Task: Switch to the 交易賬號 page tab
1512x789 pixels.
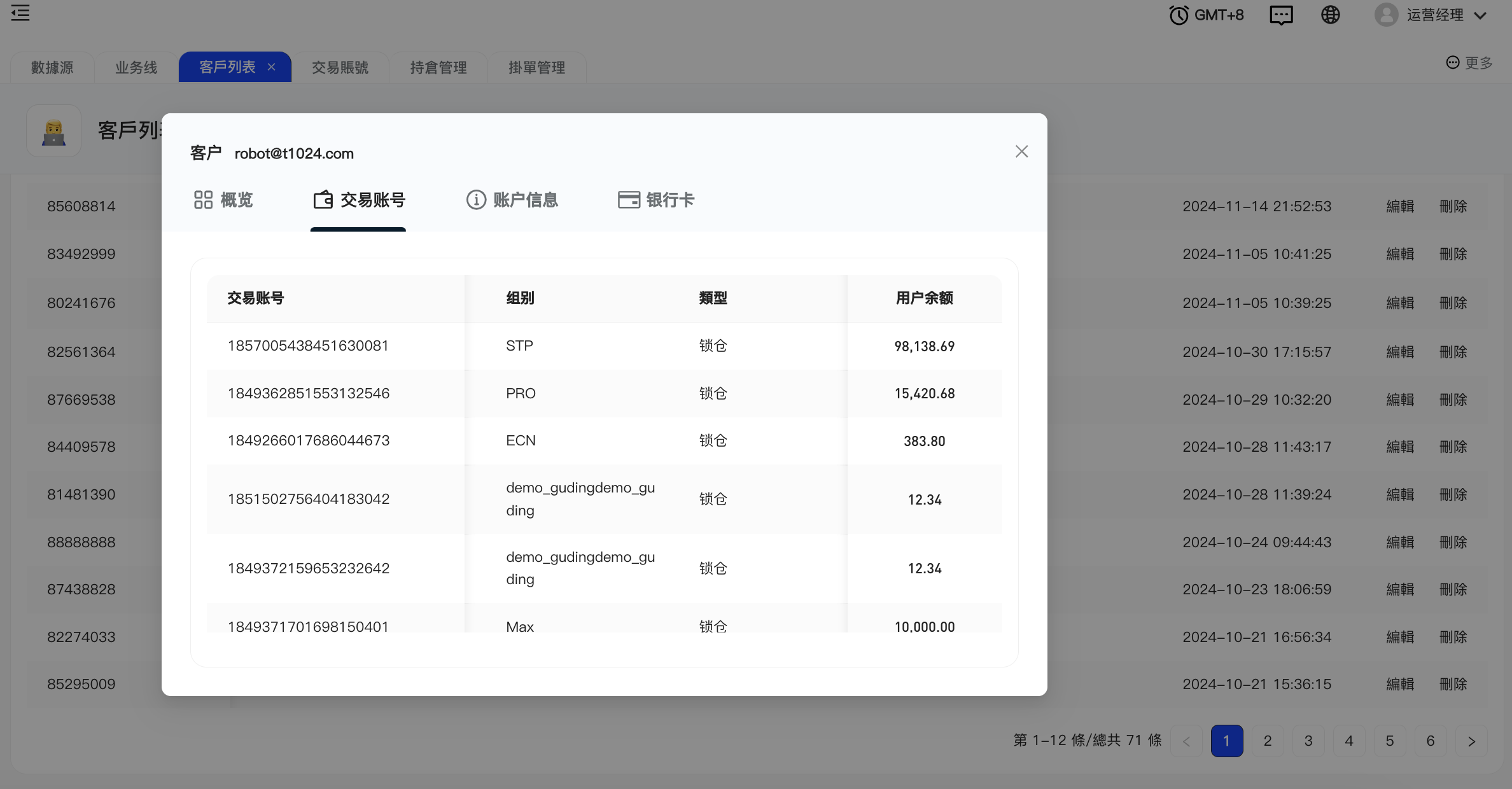Action: pyautogui.click(x=340, y=67)
